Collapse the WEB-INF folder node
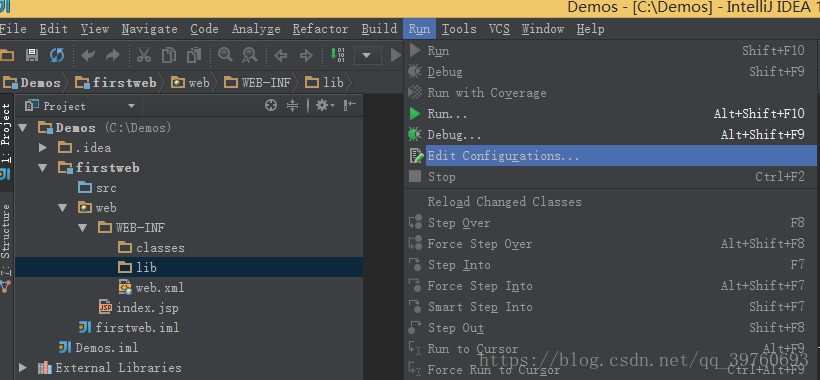 click(x=83, y=228)
